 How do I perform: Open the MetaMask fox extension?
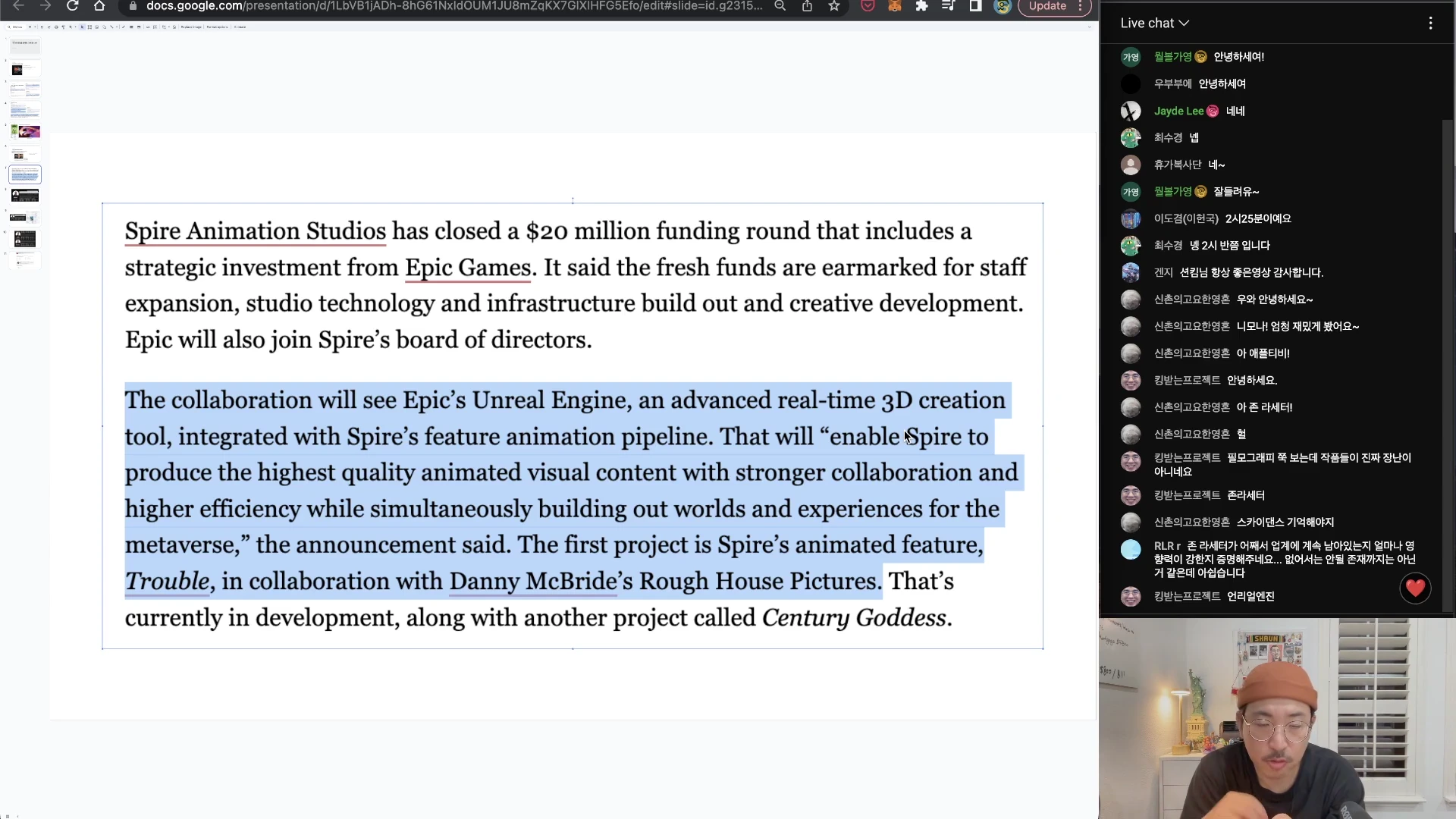click(895, 6)
